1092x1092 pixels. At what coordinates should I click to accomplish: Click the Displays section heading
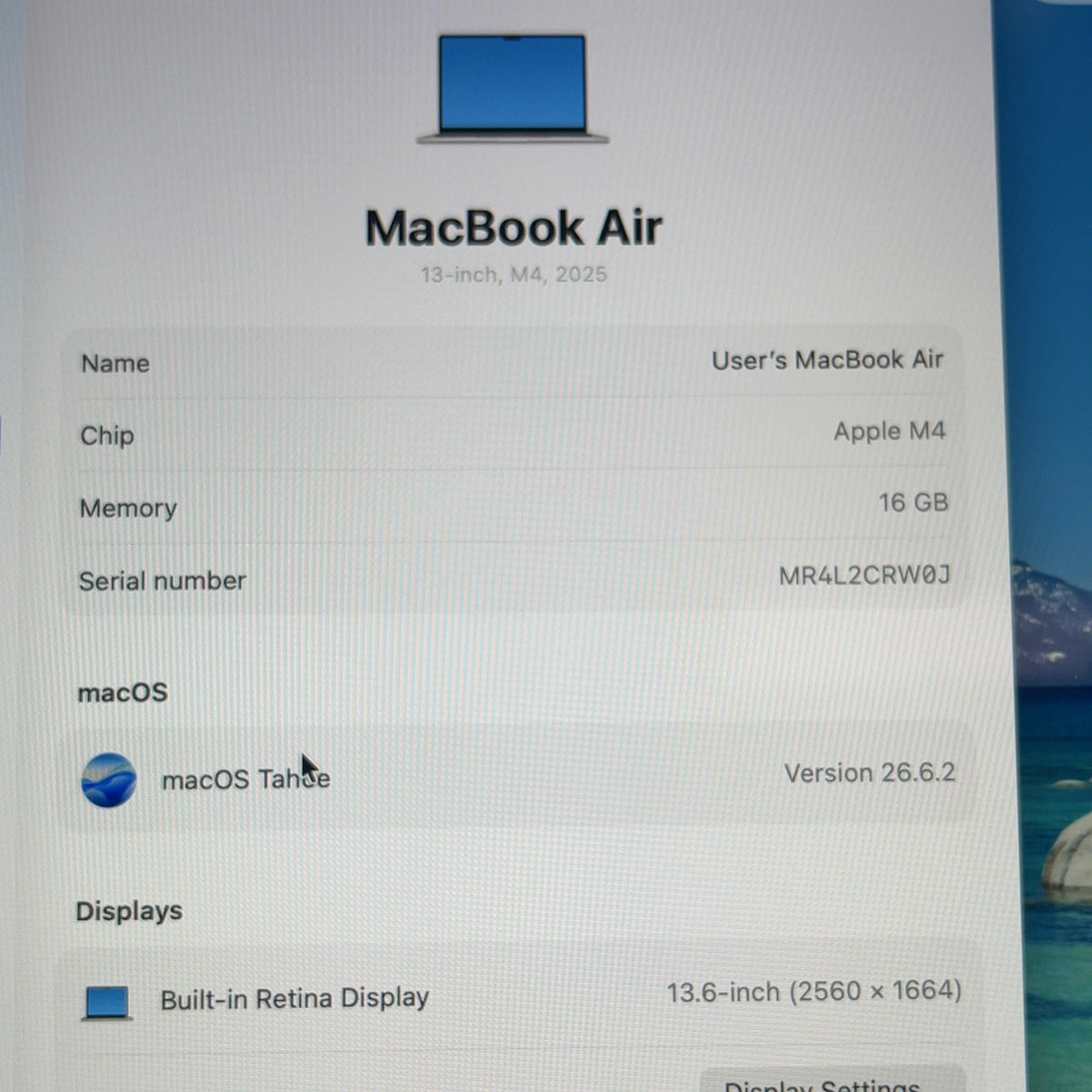point(129,912)
